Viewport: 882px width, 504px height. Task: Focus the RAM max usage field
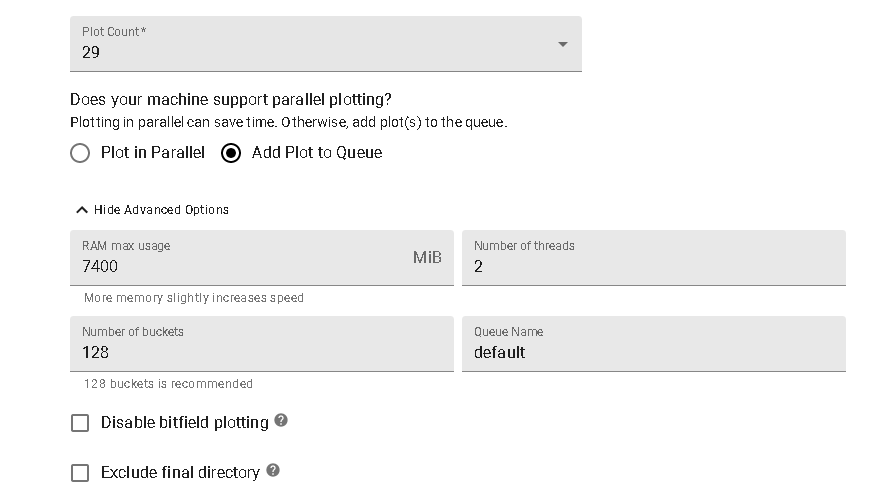(x=240, y=266)
